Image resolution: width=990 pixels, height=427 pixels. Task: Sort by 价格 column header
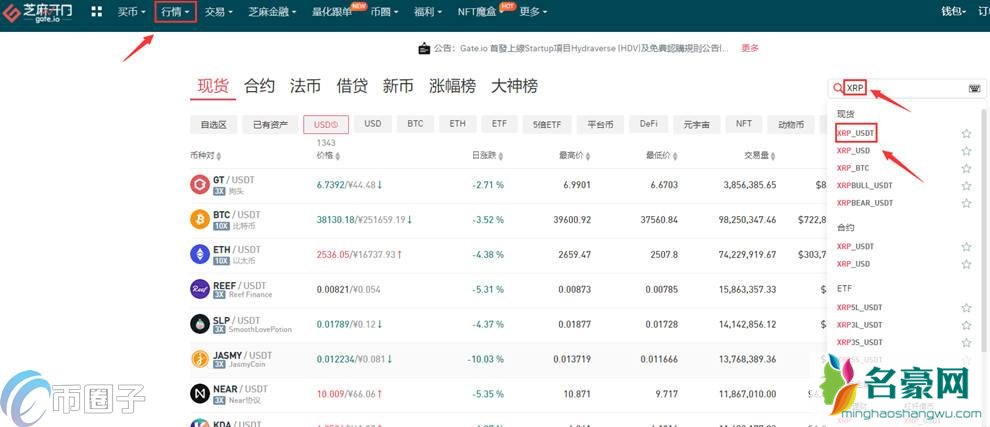point(326,155)
